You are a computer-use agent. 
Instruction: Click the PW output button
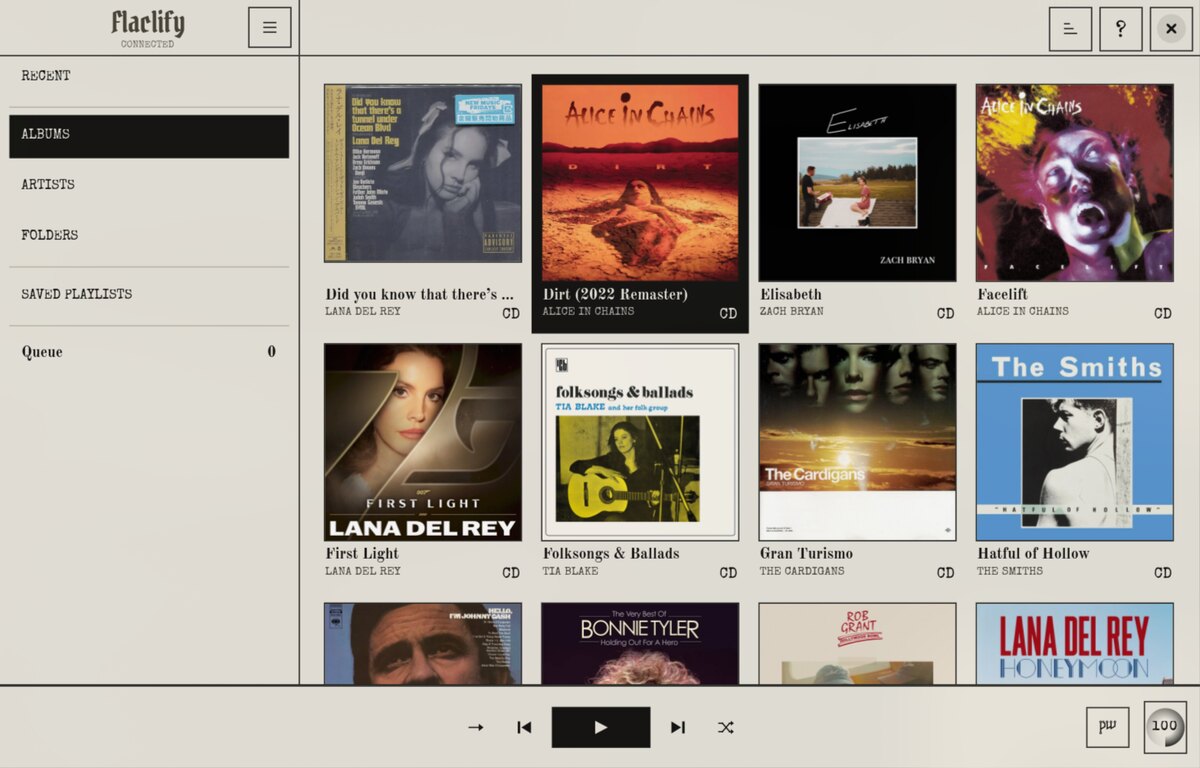1108,727
